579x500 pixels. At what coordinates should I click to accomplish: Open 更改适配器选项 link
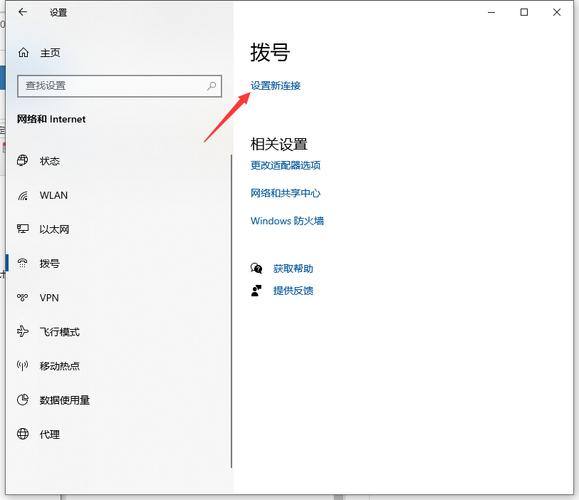coord(285,165)
